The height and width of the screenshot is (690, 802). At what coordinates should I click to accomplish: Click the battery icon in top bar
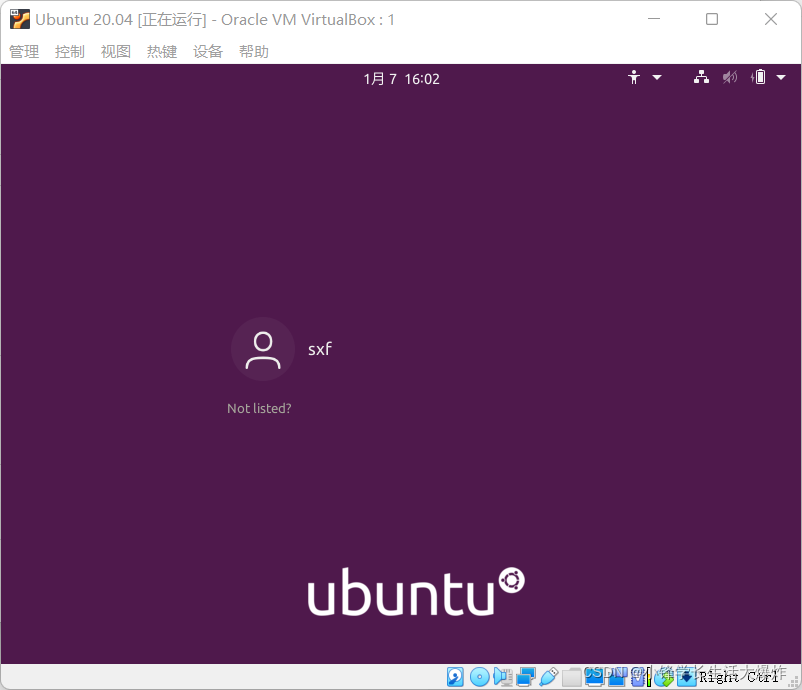pyautogui.click(x=759, y=77)
